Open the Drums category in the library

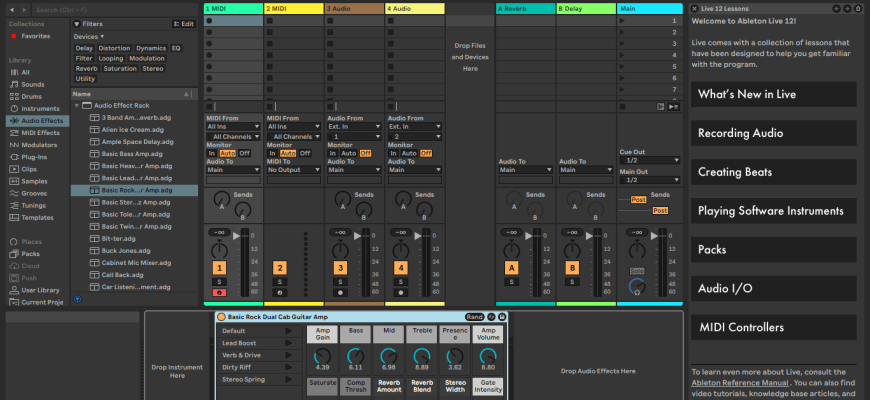[32, 96]
